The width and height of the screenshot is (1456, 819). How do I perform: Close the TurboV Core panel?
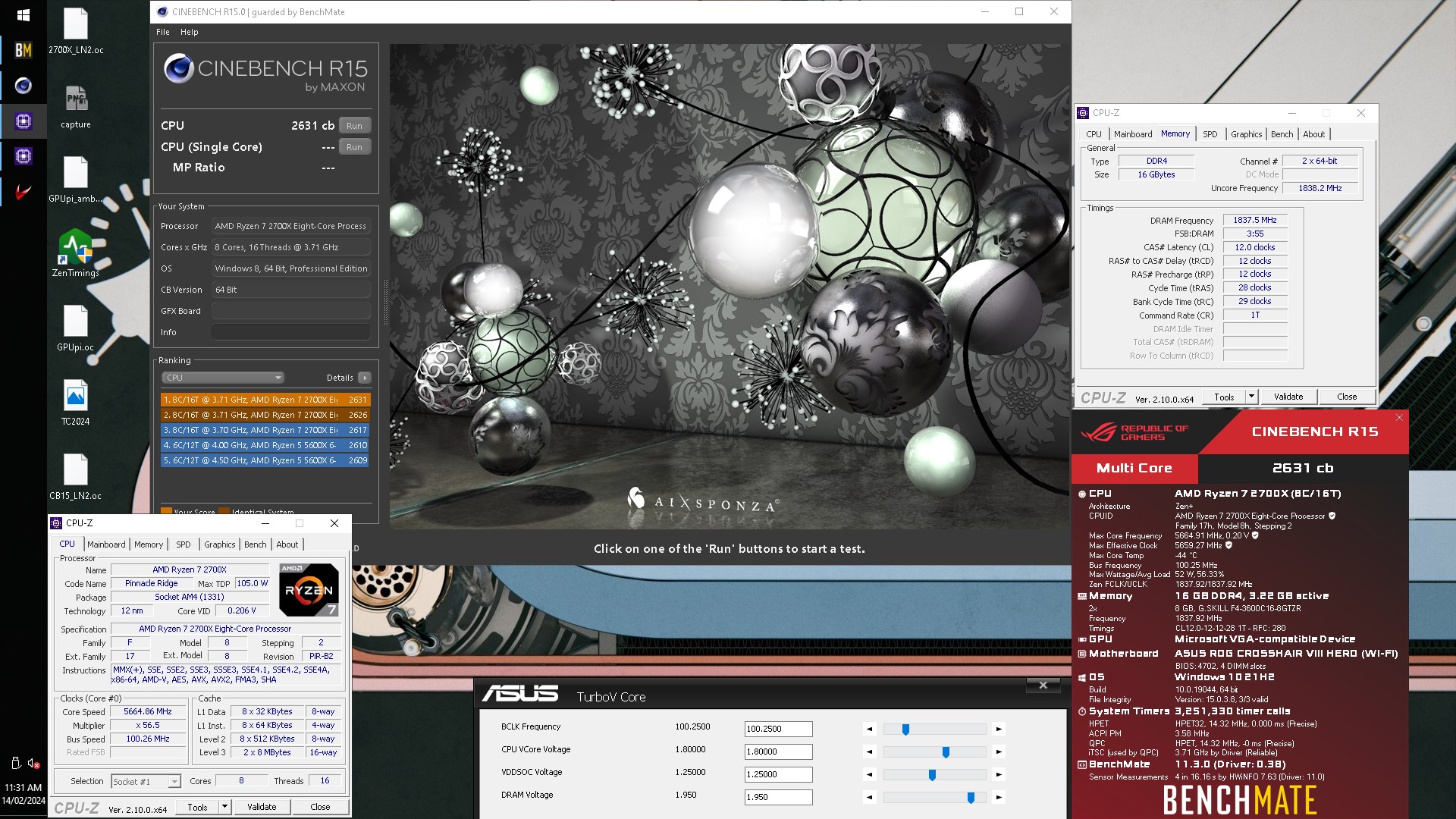pos(1043,686)
